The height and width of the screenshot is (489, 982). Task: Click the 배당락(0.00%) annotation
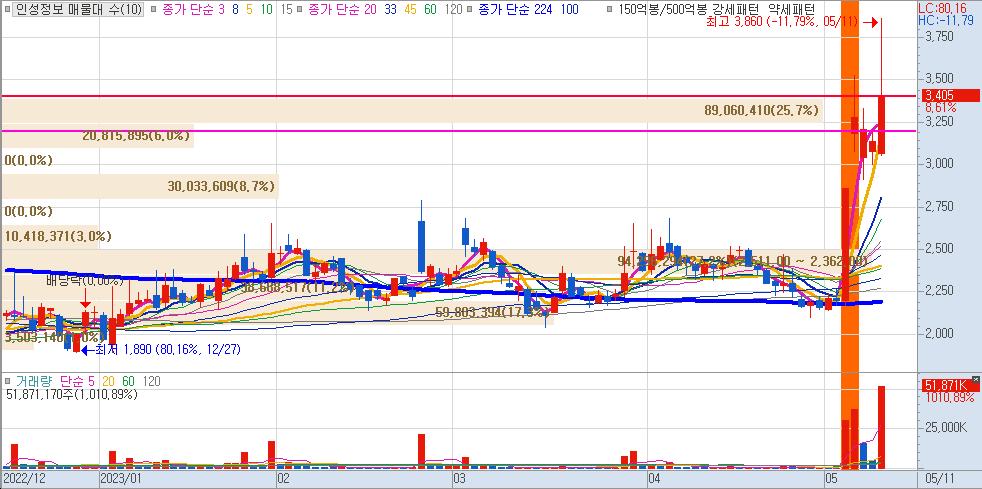tap(84, 281)
